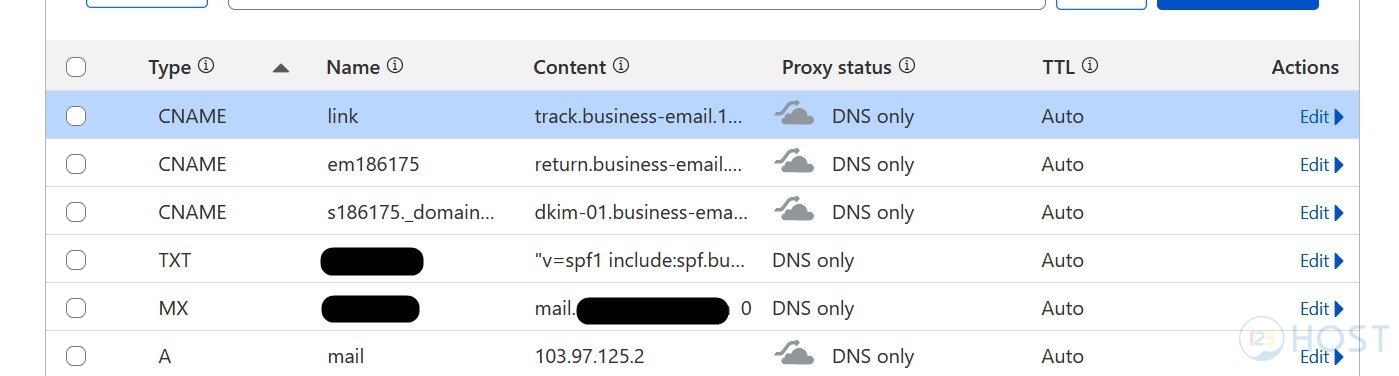Expand Edit for the TXT spf1 record
This screenshot has height=376, width=1399.
[1321, 260]
